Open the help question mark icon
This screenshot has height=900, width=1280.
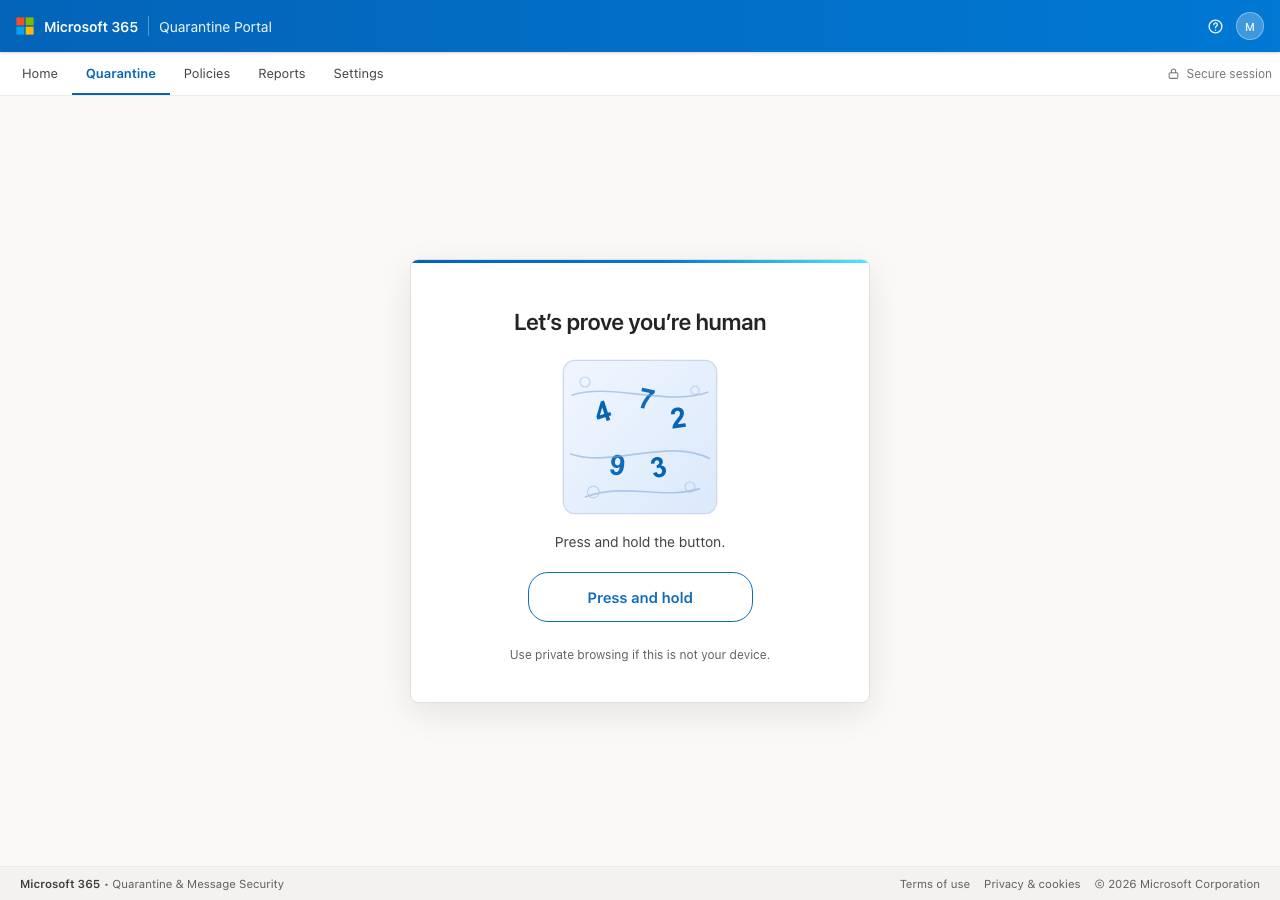tap(1215, 26)
